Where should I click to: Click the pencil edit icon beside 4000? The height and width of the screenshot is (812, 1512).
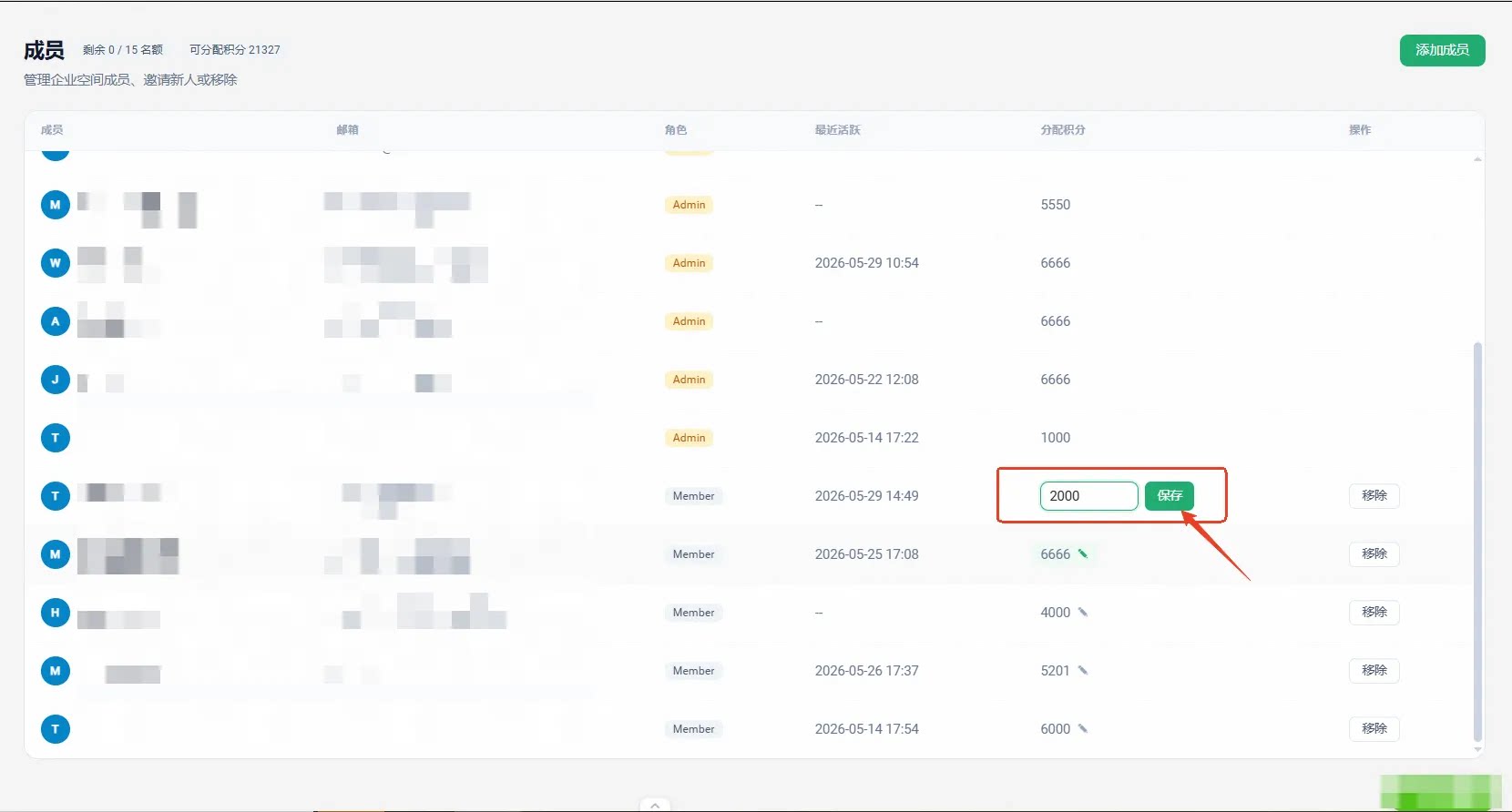pos(1083,612)
